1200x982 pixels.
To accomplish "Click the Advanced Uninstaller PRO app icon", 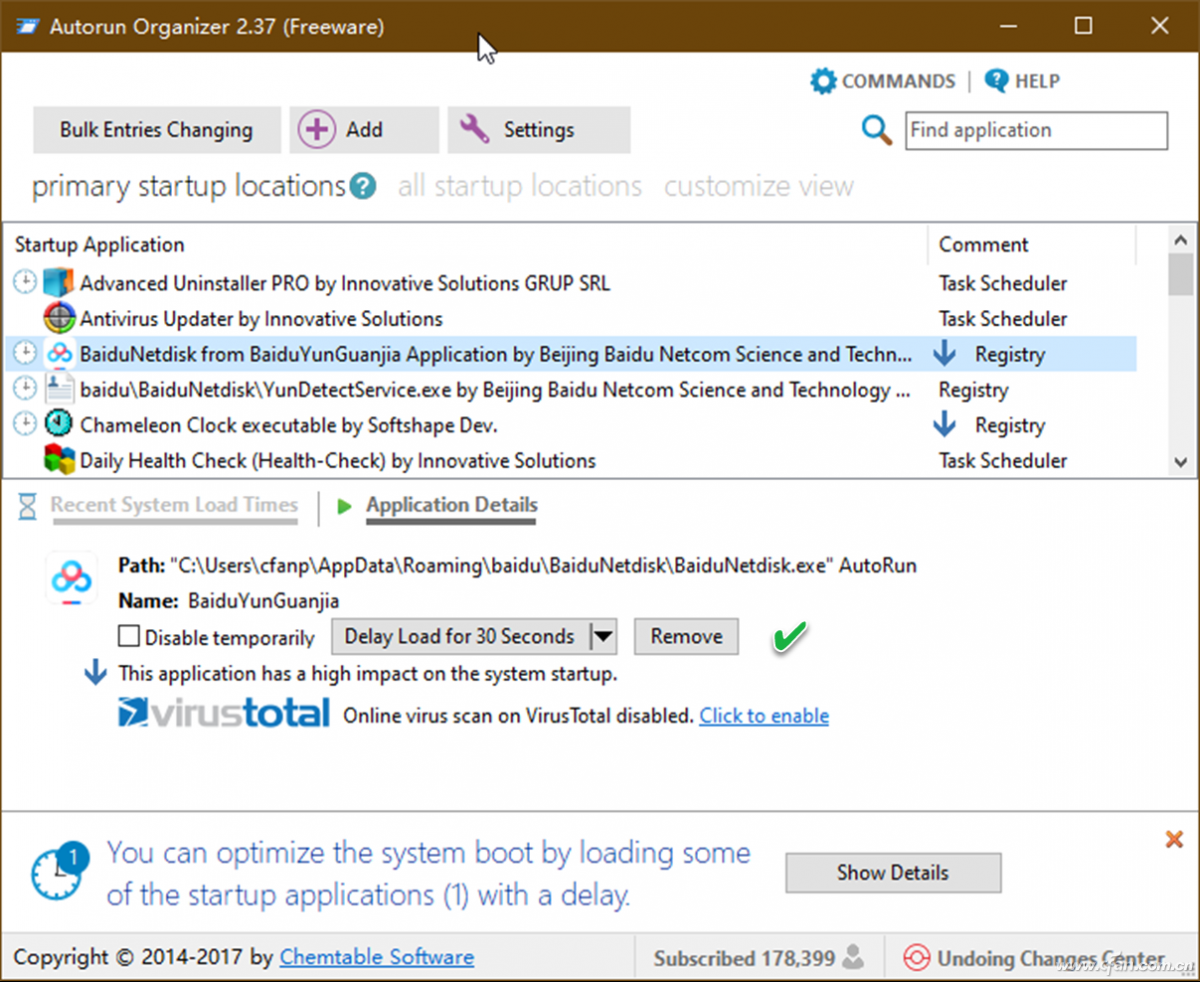I will point(60,283).
